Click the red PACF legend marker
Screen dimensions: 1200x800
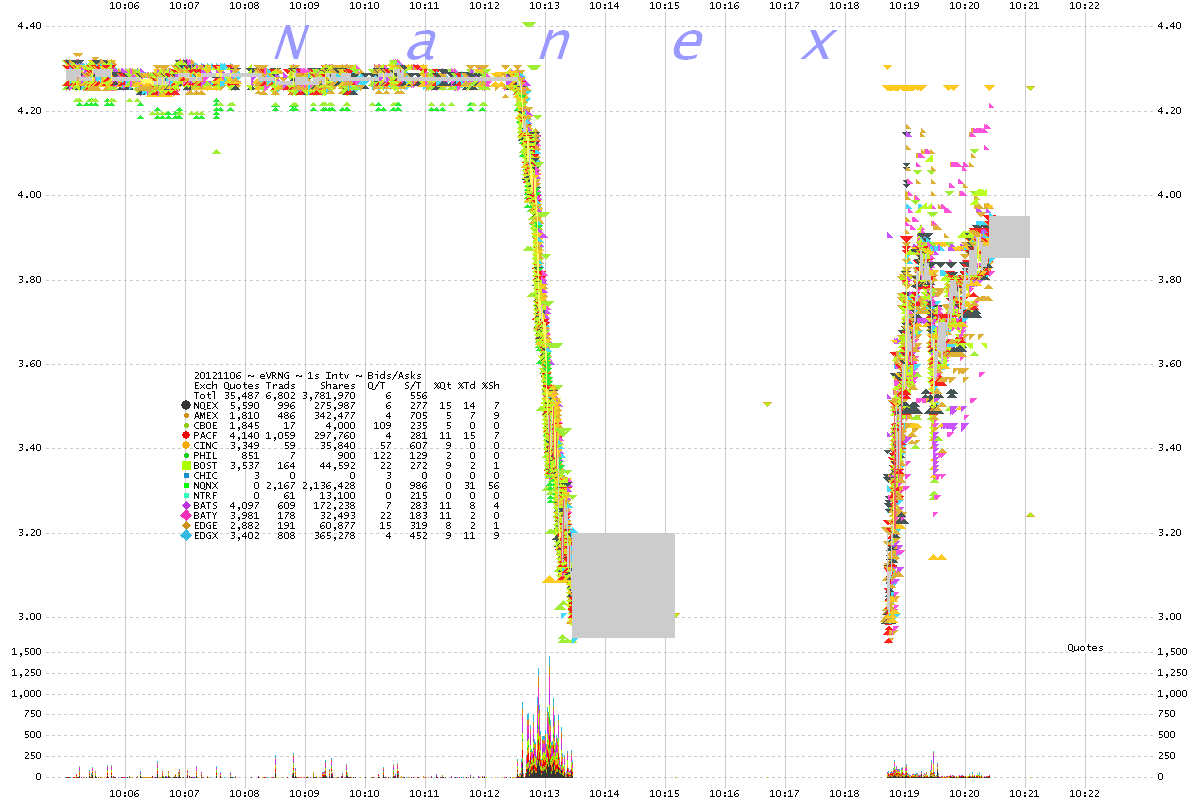186,435
